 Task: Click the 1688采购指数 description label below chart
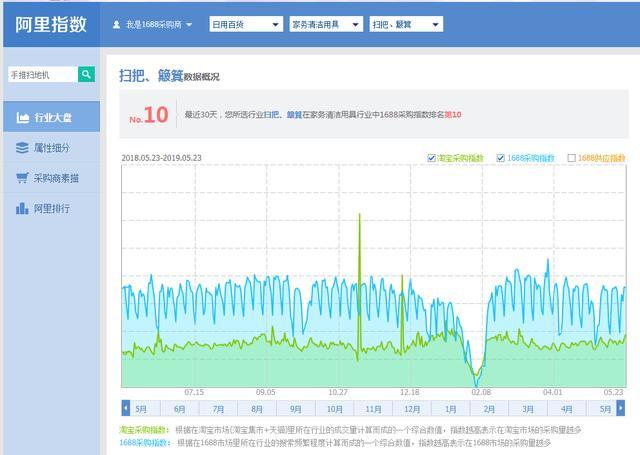point(145,443)
